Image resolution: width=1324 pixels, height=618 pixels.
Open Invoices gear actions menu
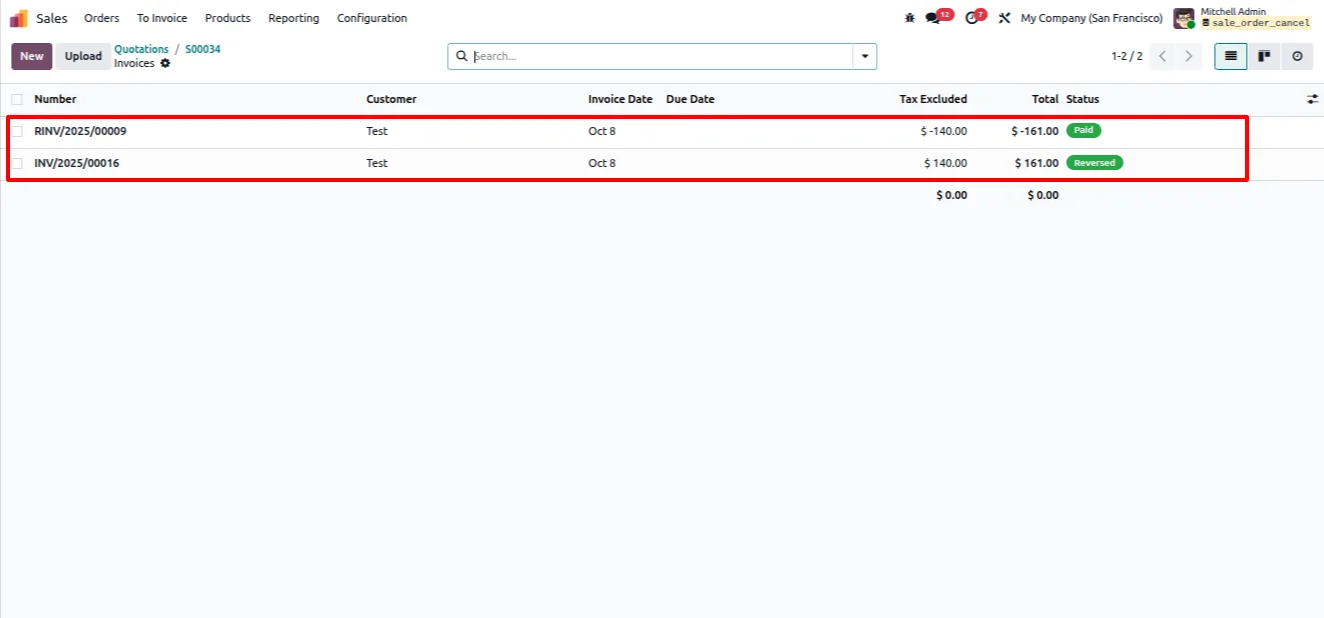(165, 63)
